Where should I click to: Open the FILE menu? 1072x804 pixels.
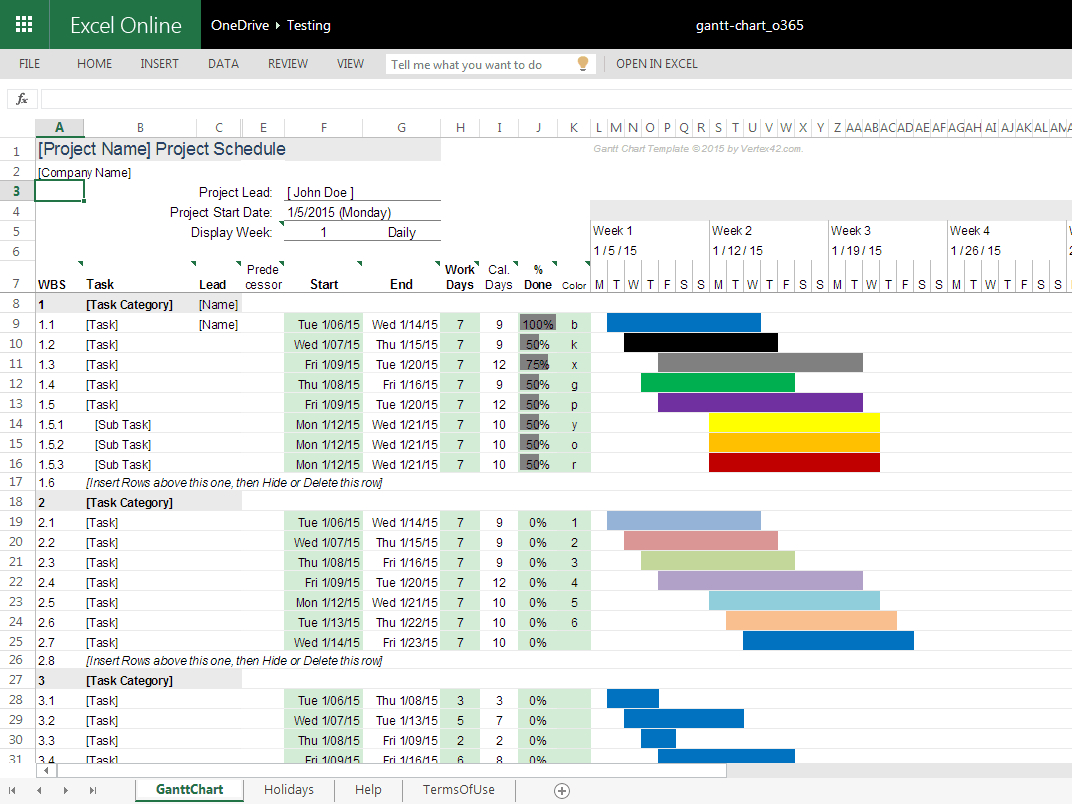click(29, 63)
